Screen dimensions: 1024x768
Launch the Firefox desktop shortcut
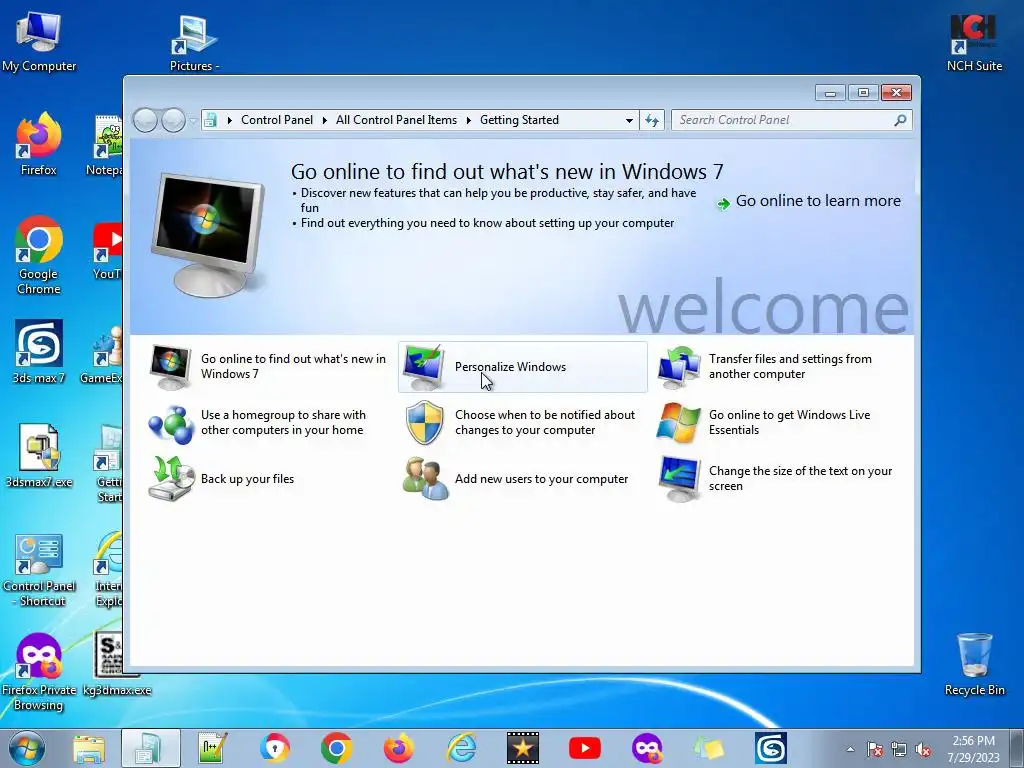pyautogui.click(x=39, y=144)
